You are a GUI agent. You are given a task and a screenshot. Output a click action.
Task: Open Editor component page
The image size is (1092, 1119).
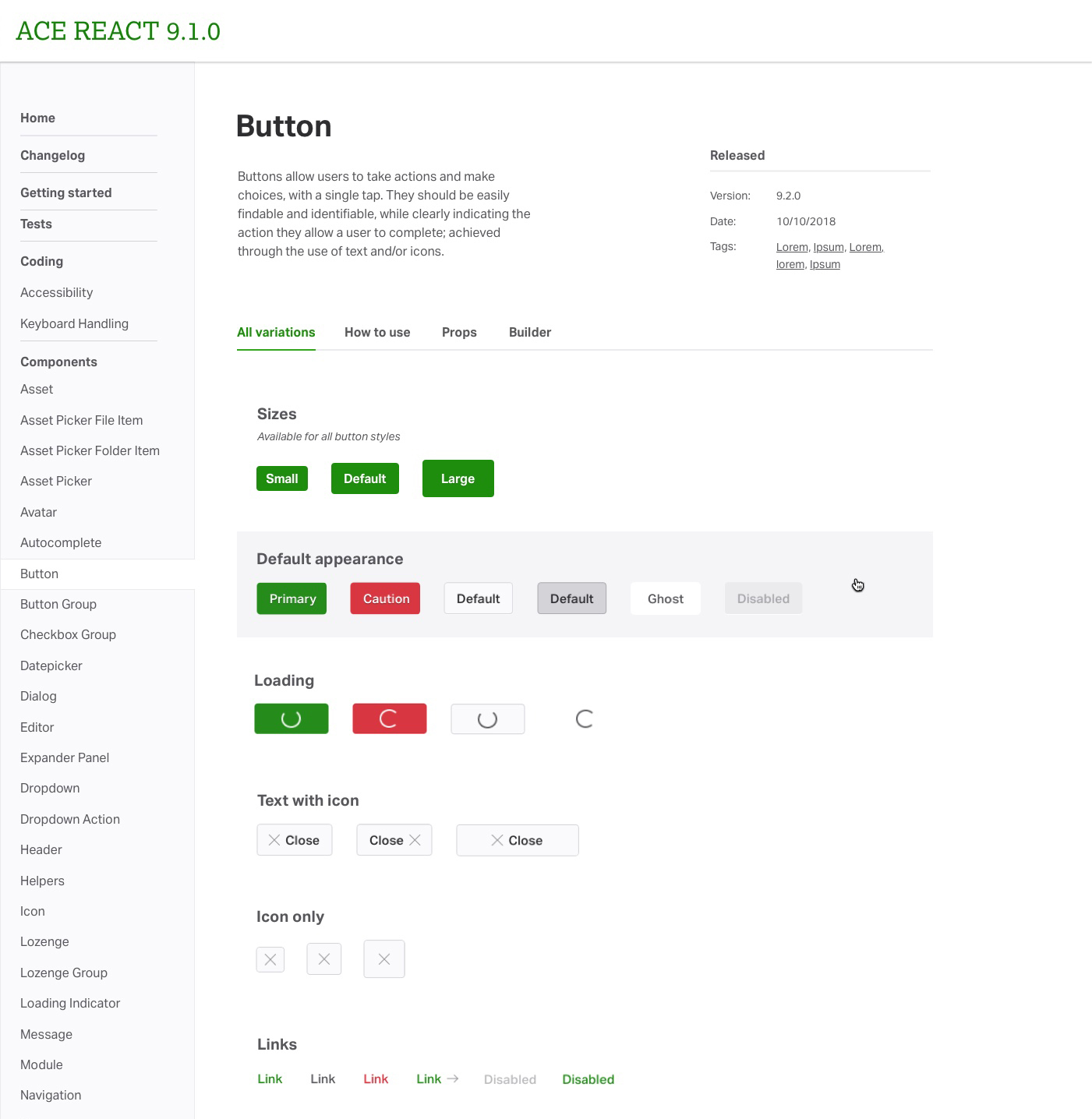(37, 727)
